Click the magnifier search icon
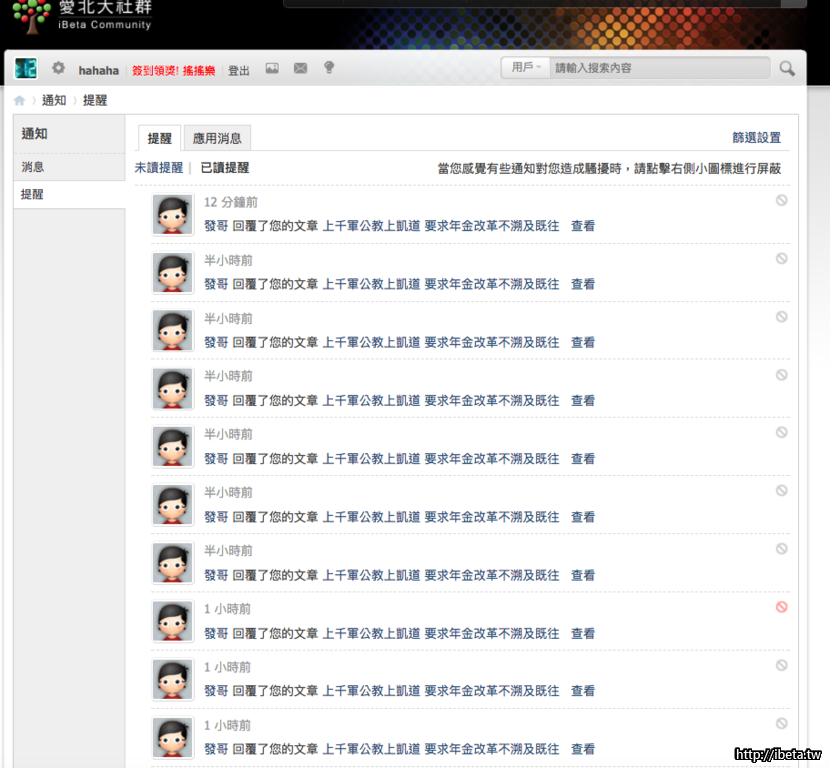Viewport: 830px width, 768px height. coord(787,68)
